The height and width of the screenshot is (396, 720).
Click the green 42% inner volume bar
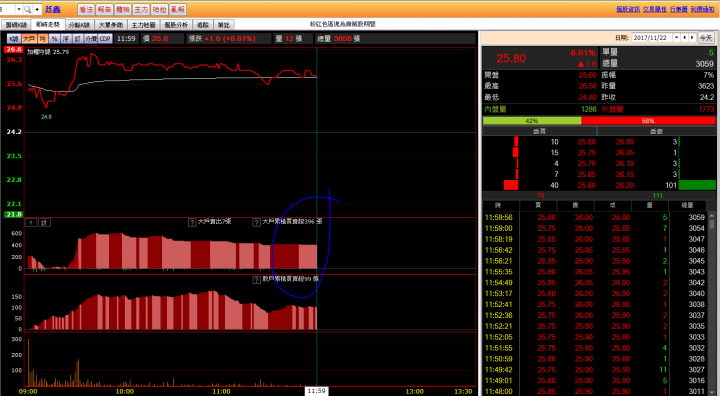point(532,121)
